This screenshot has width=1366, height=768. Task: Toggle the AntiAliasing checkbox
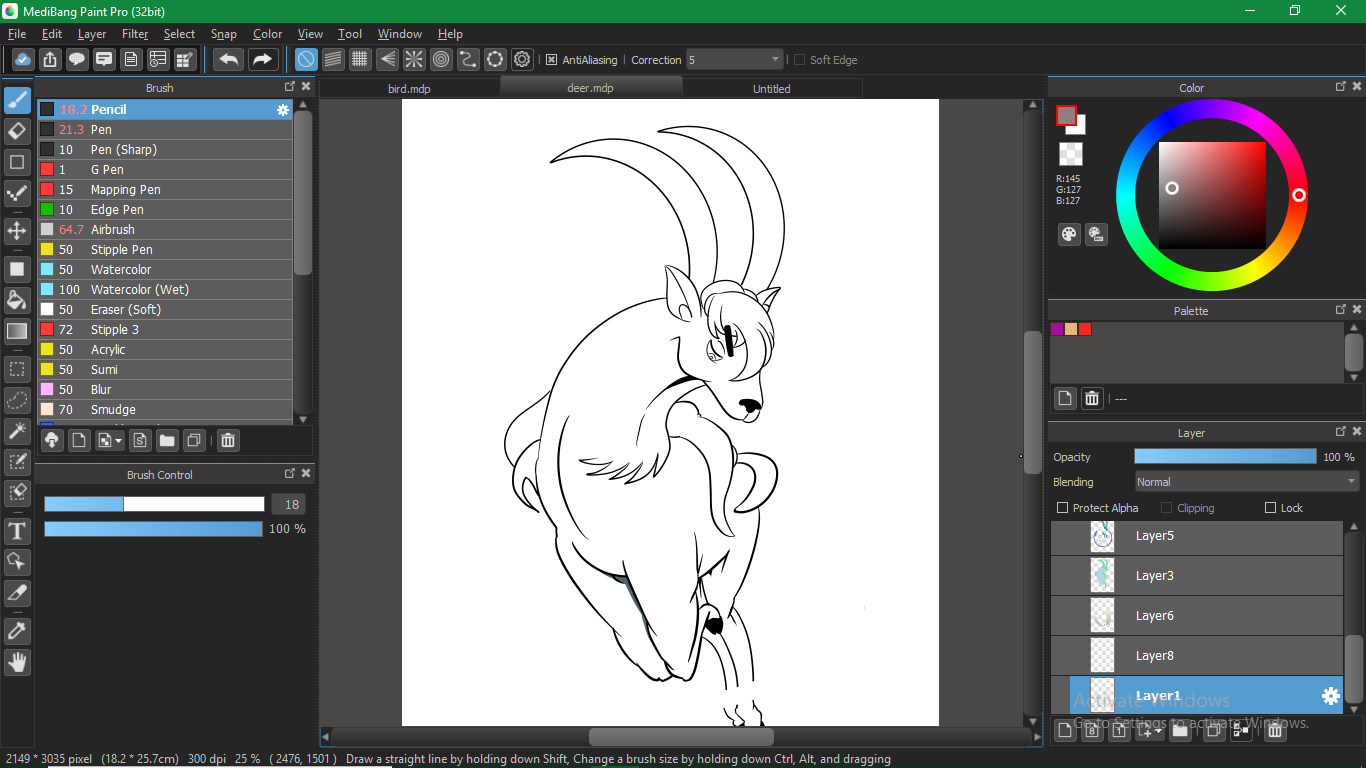551,60
